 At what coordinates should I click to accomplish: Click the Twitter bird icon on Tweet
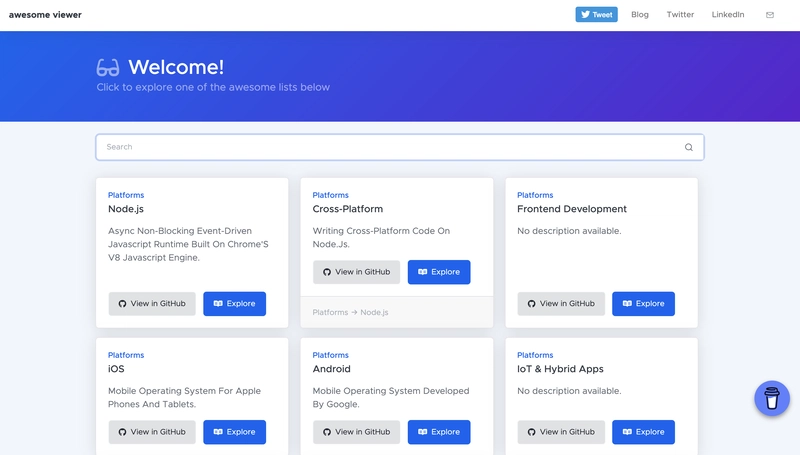pyautogui.click(x=585, y=14)
